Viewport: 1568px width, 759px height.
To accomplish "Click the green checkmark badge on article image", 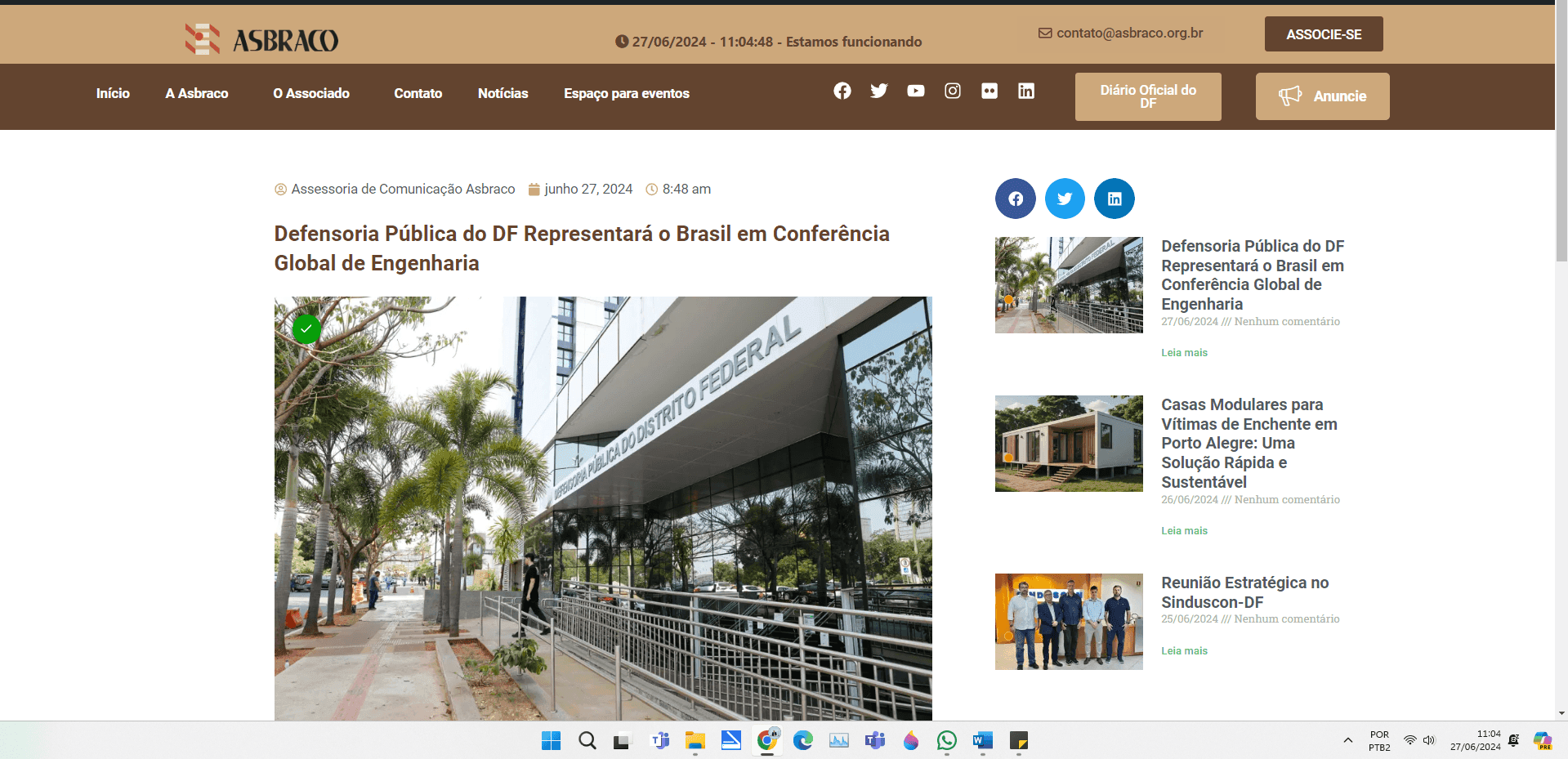I will point(306,328).
